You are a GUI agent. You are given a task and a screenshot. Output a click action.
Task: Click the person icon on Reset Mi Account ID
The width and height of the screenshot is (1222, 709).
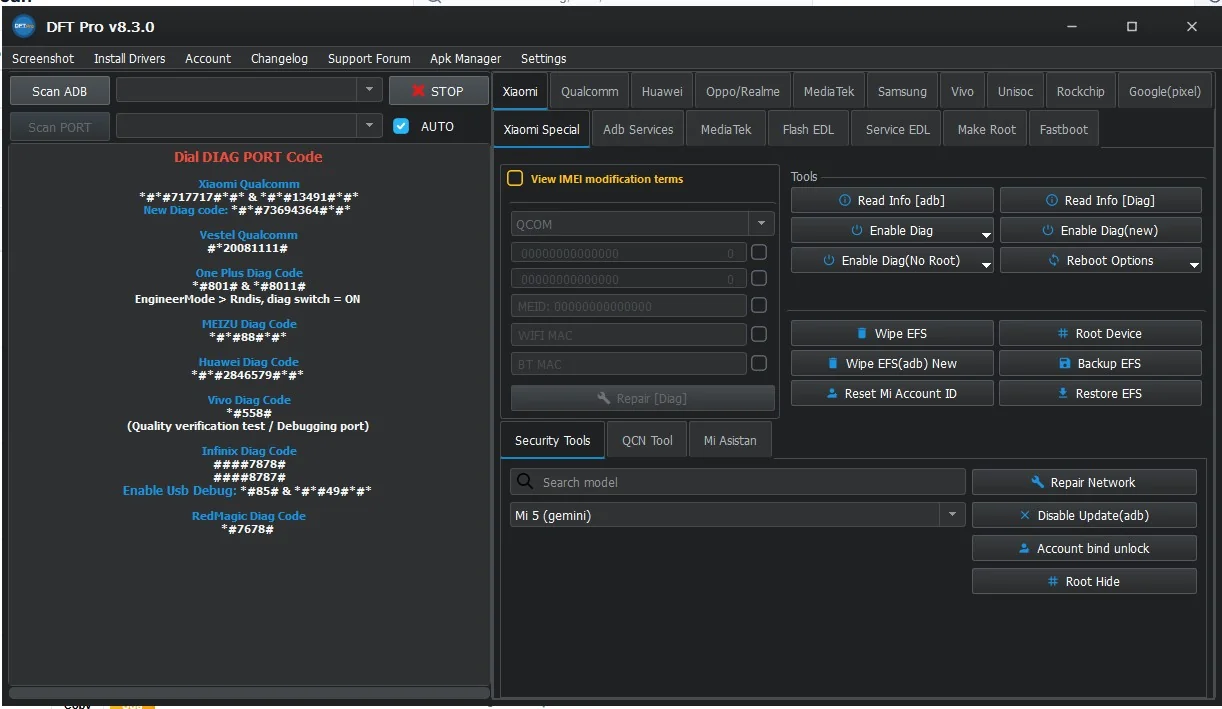point(832,393)
